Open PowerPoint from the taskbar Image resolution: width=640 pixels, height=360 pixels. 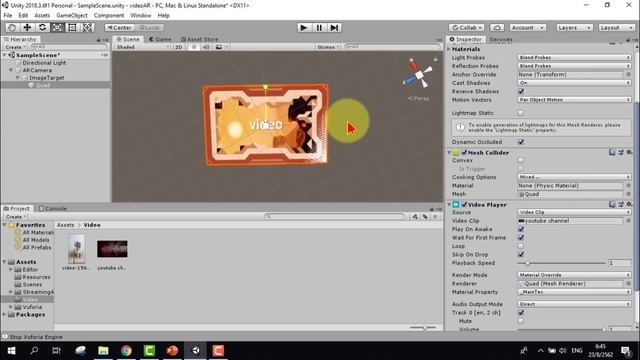[x=172, y=351]
